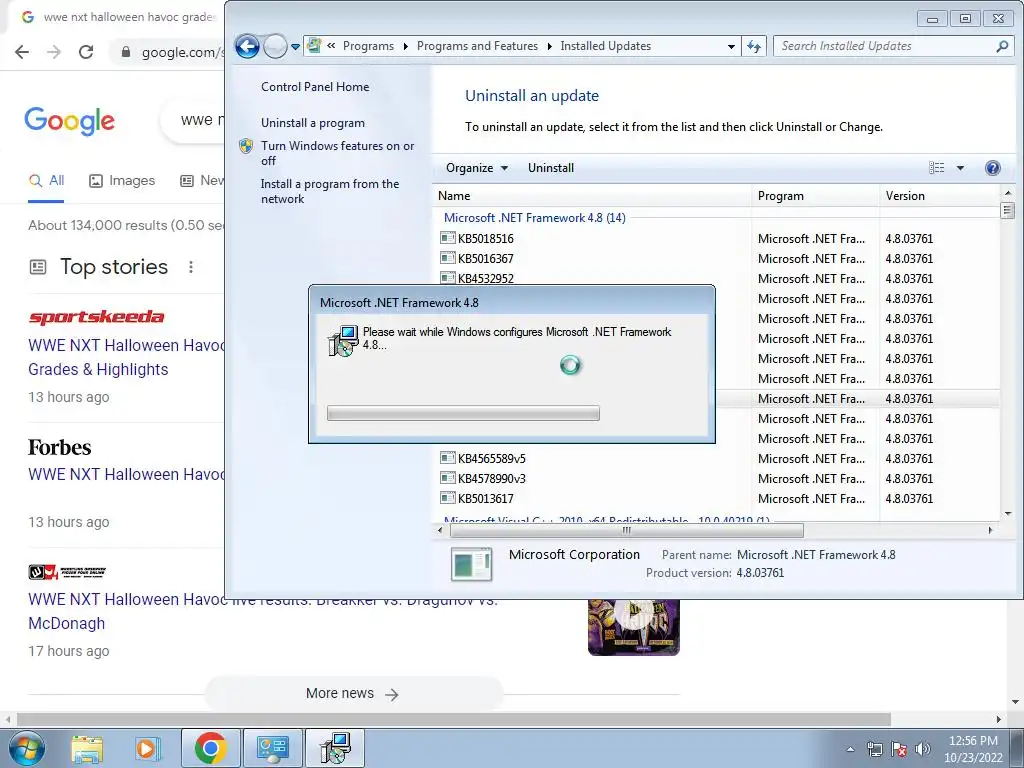Click the Halloween Havoc video thumbnail

coord(633,627)
